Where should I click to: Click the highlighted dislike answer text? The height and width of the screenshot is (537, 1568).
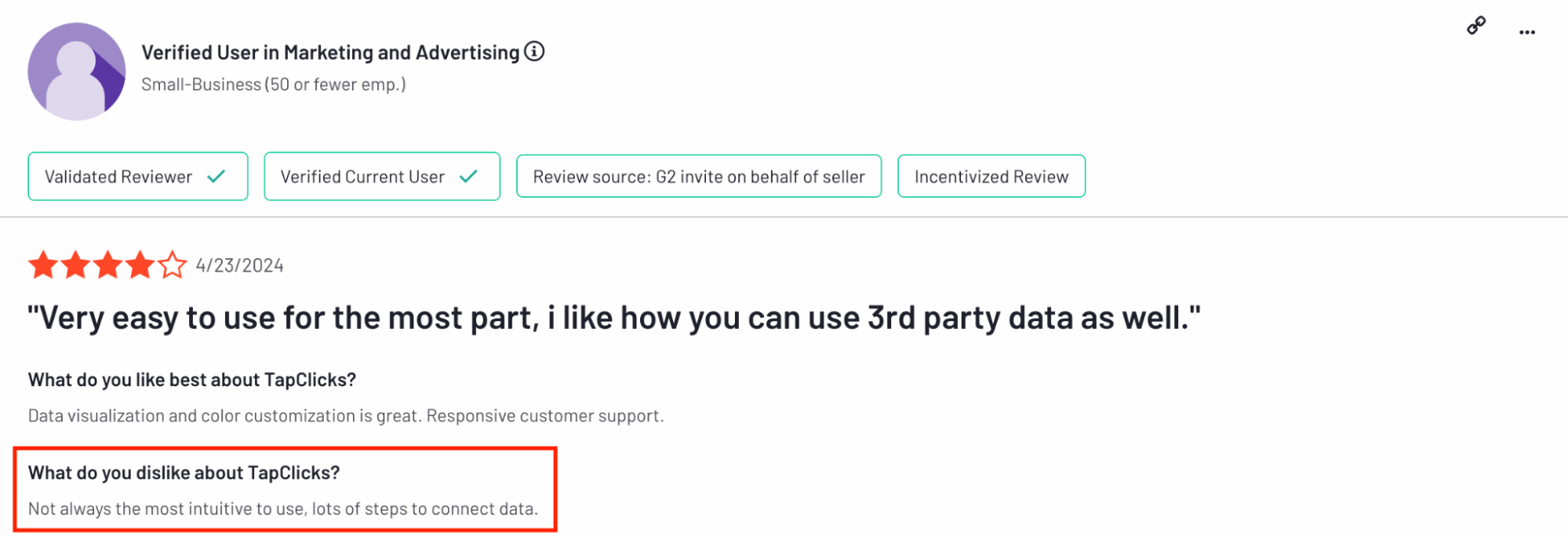pos(282,508)
